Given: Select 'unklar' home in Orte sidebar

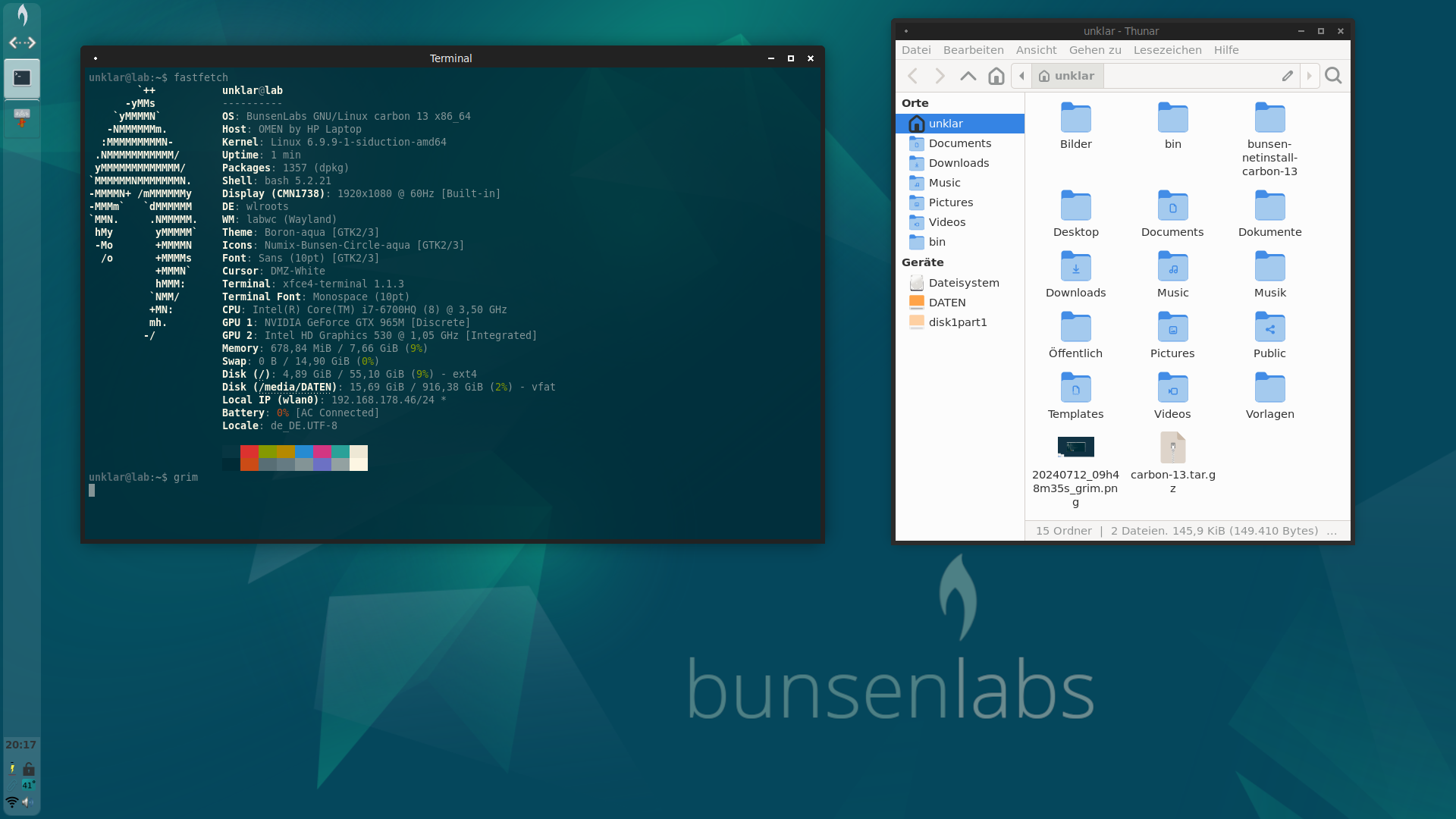Looking at the screenshot, I should coord(960,124).
